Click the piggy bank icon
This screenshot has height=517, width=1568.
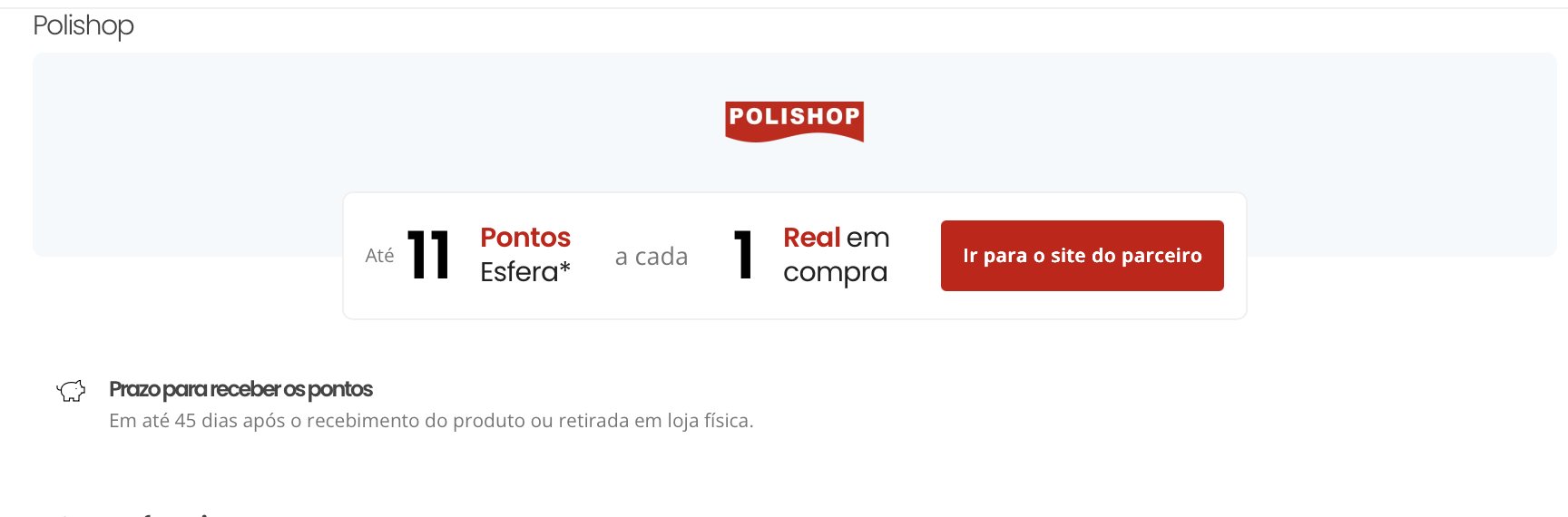[71, 391]
